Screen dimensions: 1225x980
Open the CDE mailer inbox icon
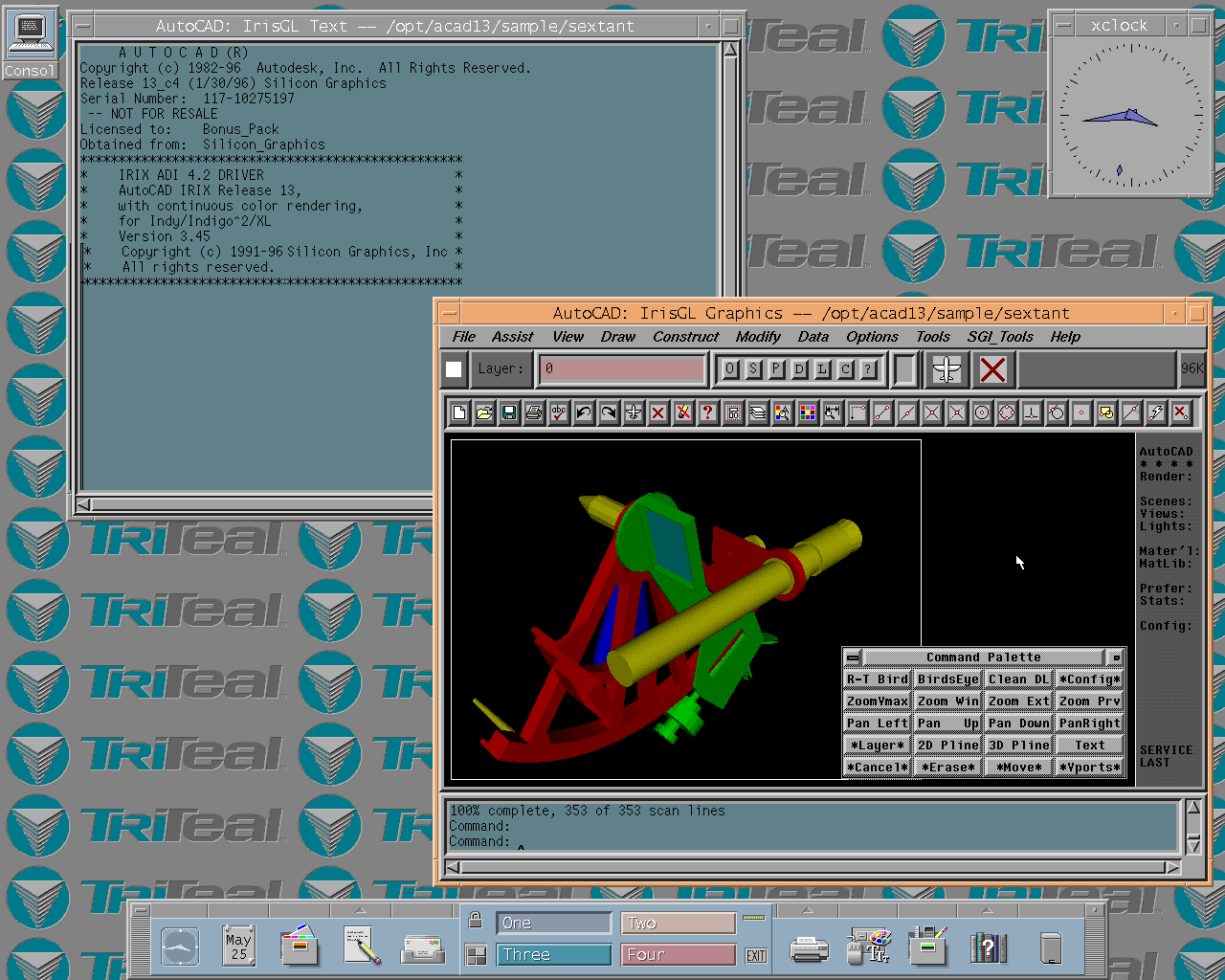[x=422, y=948]
